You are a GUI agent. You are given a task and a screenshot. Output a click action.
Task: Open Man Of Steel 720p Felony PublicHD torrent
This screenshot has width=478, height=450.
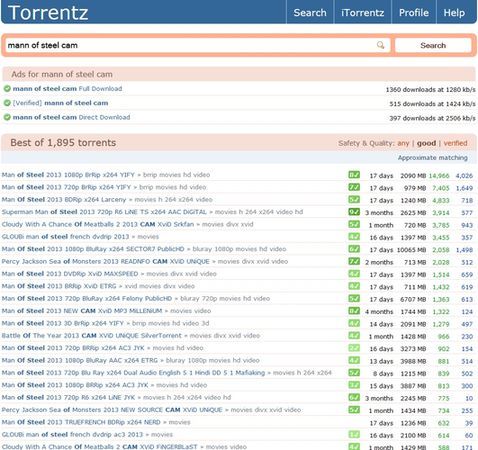(x=87, y=298)
